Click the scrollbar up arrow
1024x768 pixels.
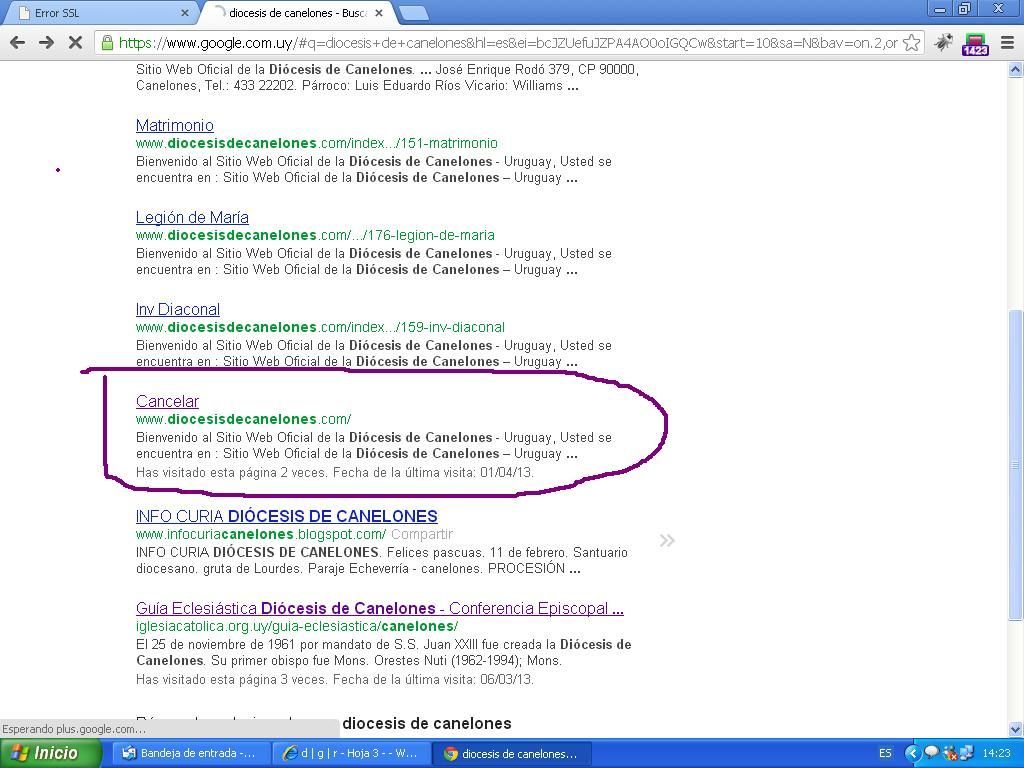(1016, 69)
